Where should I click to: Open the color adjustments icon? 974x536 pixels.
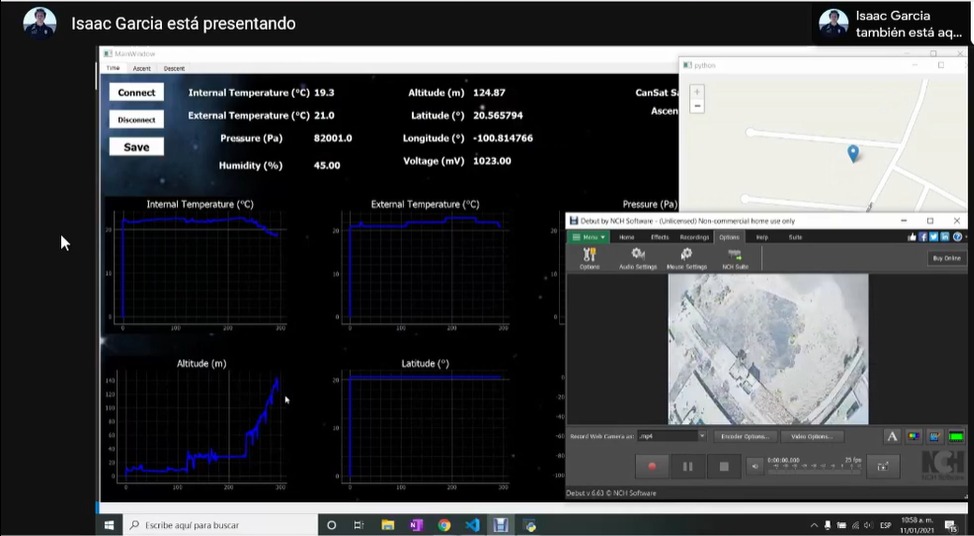(x=913, y=436)
